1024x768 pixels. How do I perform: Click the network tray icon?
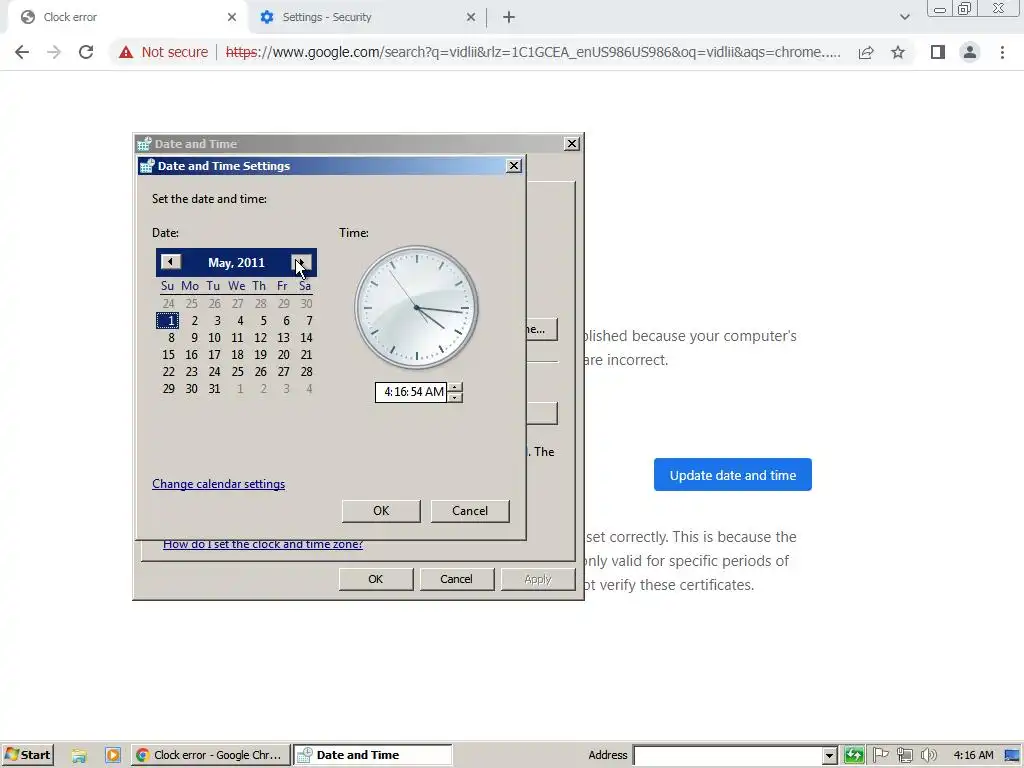904,755
